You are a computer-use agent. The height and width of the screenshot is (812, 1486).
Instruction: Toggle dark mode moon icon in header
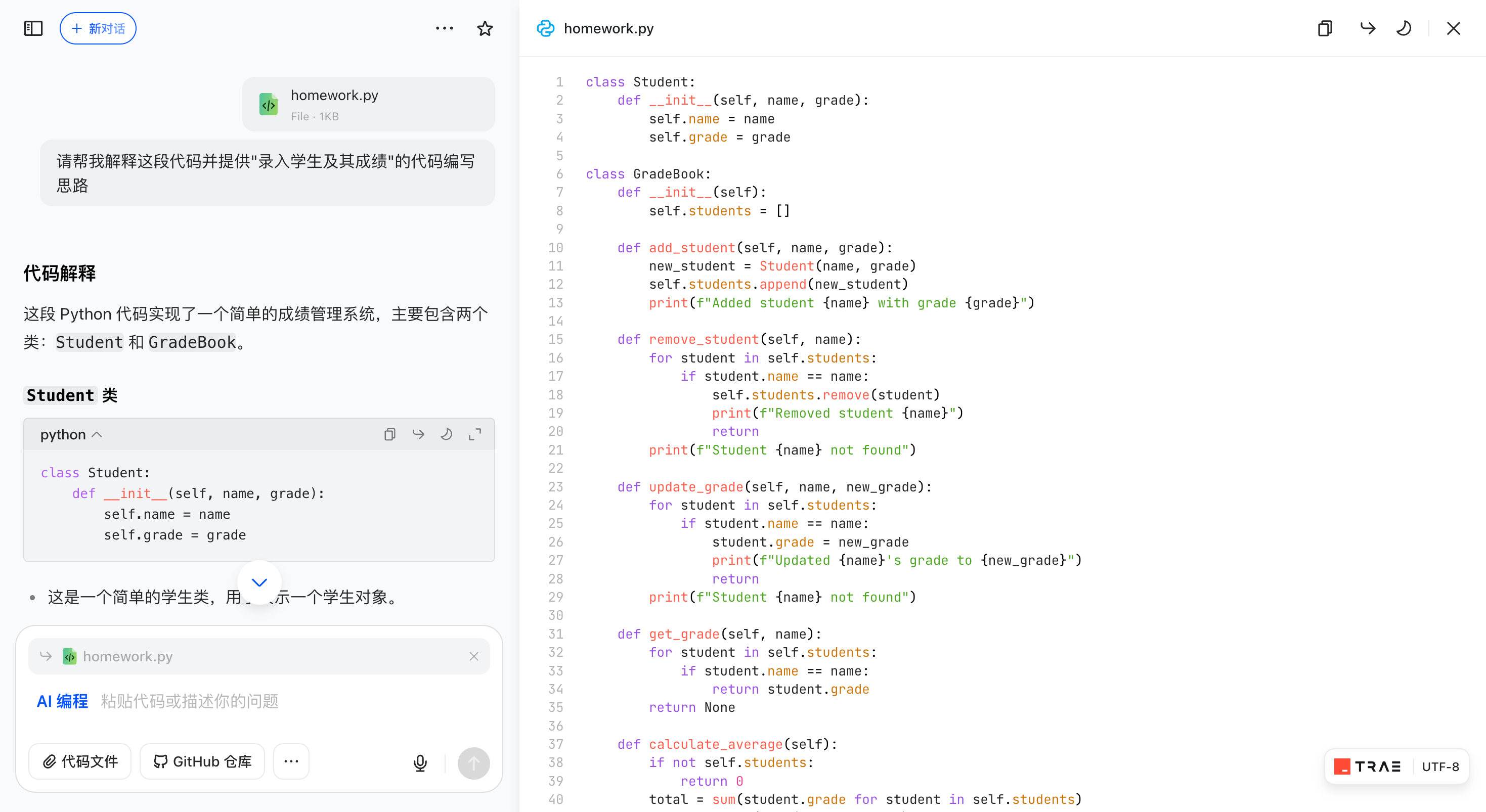coord(1404,28)
